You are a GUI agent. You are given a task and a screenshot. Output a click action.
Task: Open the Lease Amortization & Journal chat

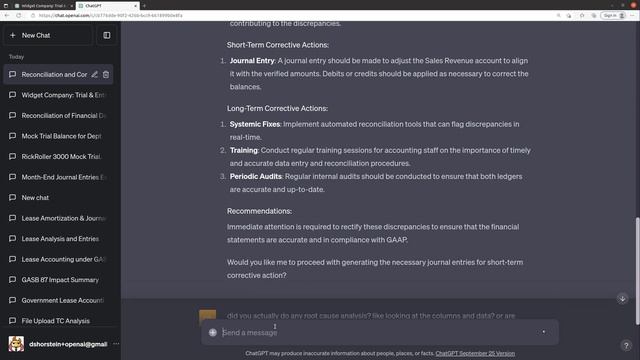pos(58,218)
